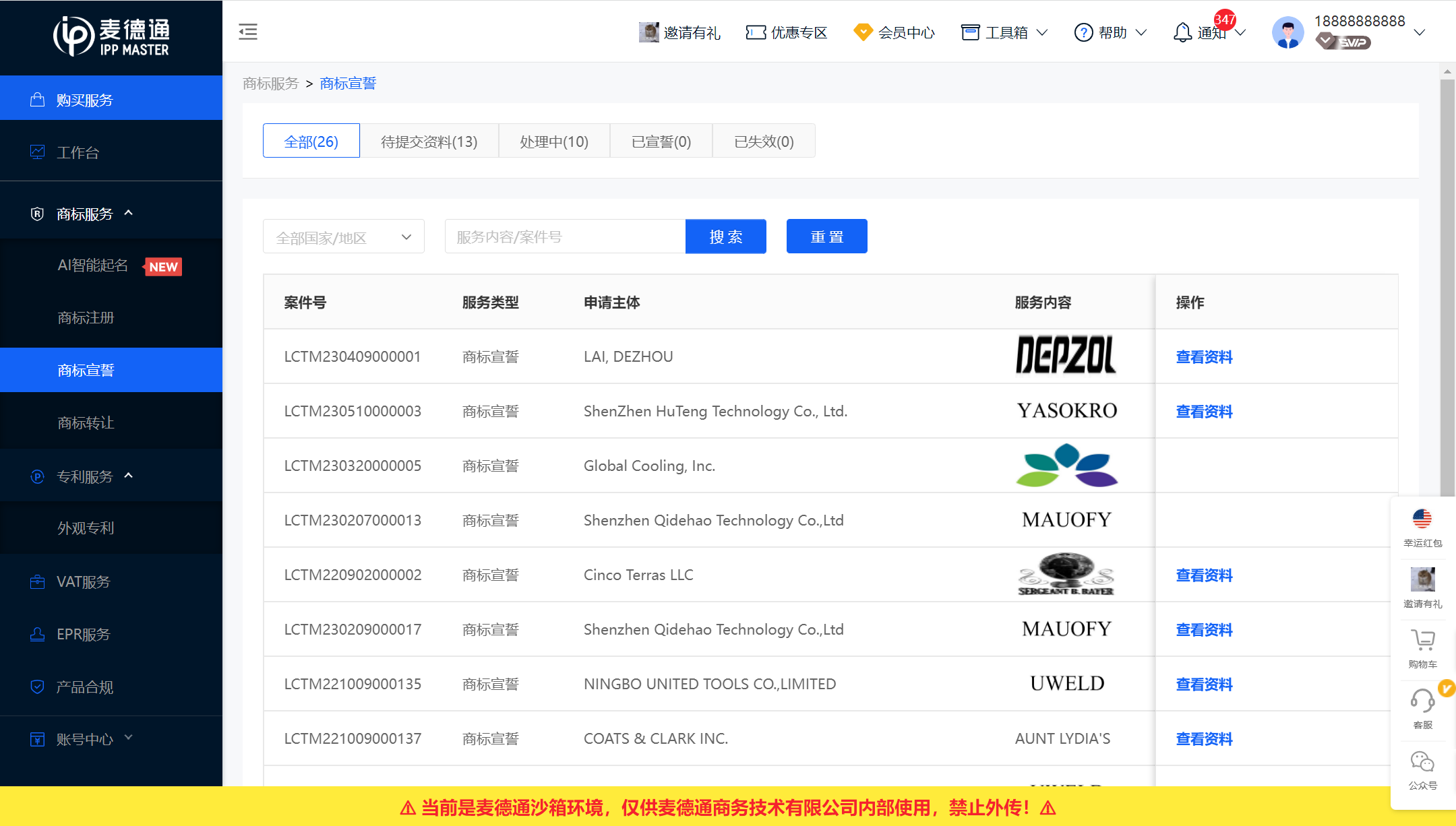Screen dimensions: 1456x826
Task: Click the notification bell icon
Action: 1182,32
